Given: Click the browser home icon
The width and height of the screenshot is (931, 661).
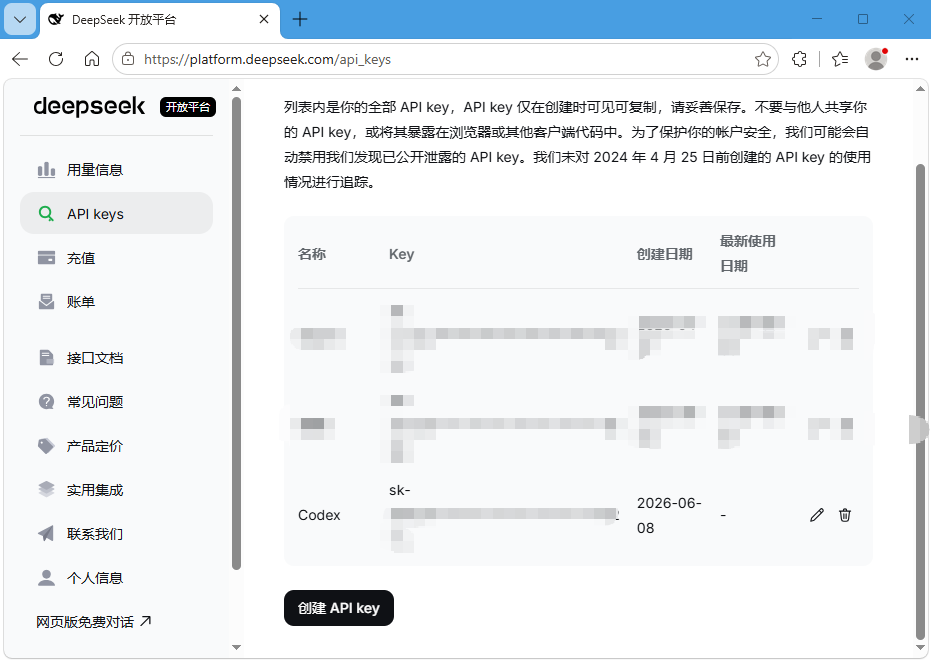Looking at the screenshot, I should pyautogui.click(x=91, y=59).
